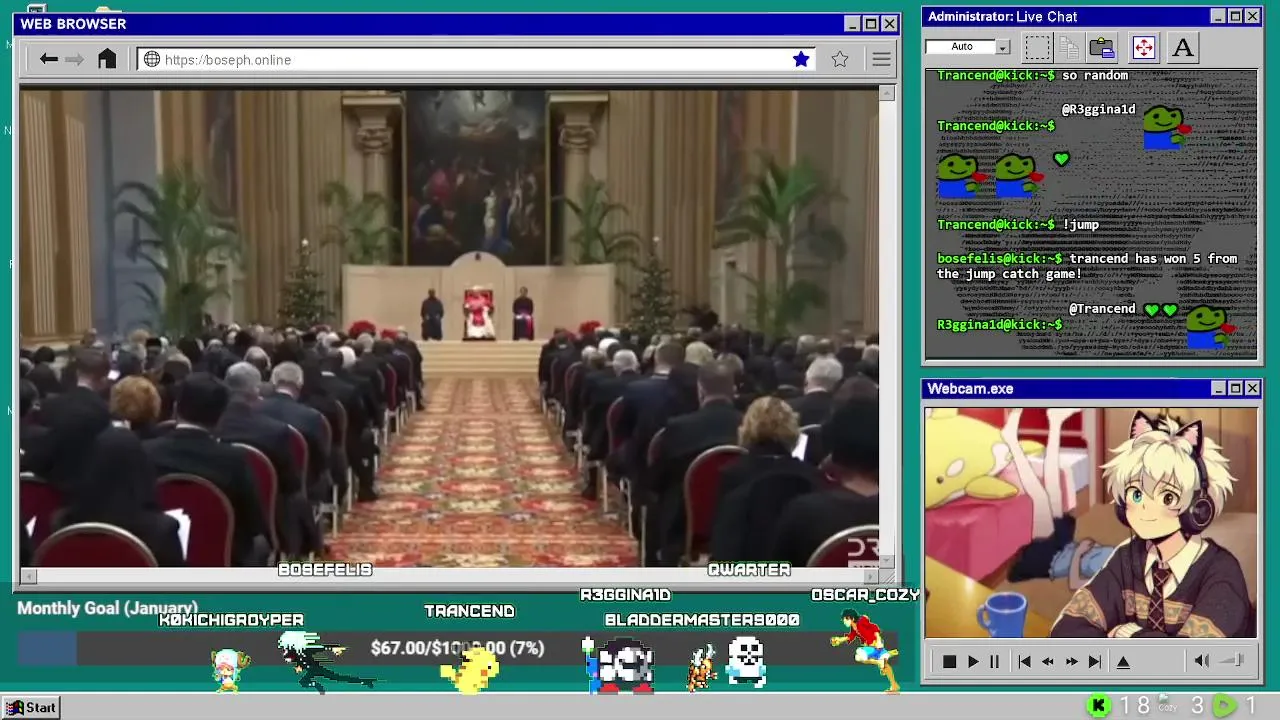The width and height of the screenshot is (1280, 720).
Task: Stop playback in Webcam.exe
Action: coord(949,661)
